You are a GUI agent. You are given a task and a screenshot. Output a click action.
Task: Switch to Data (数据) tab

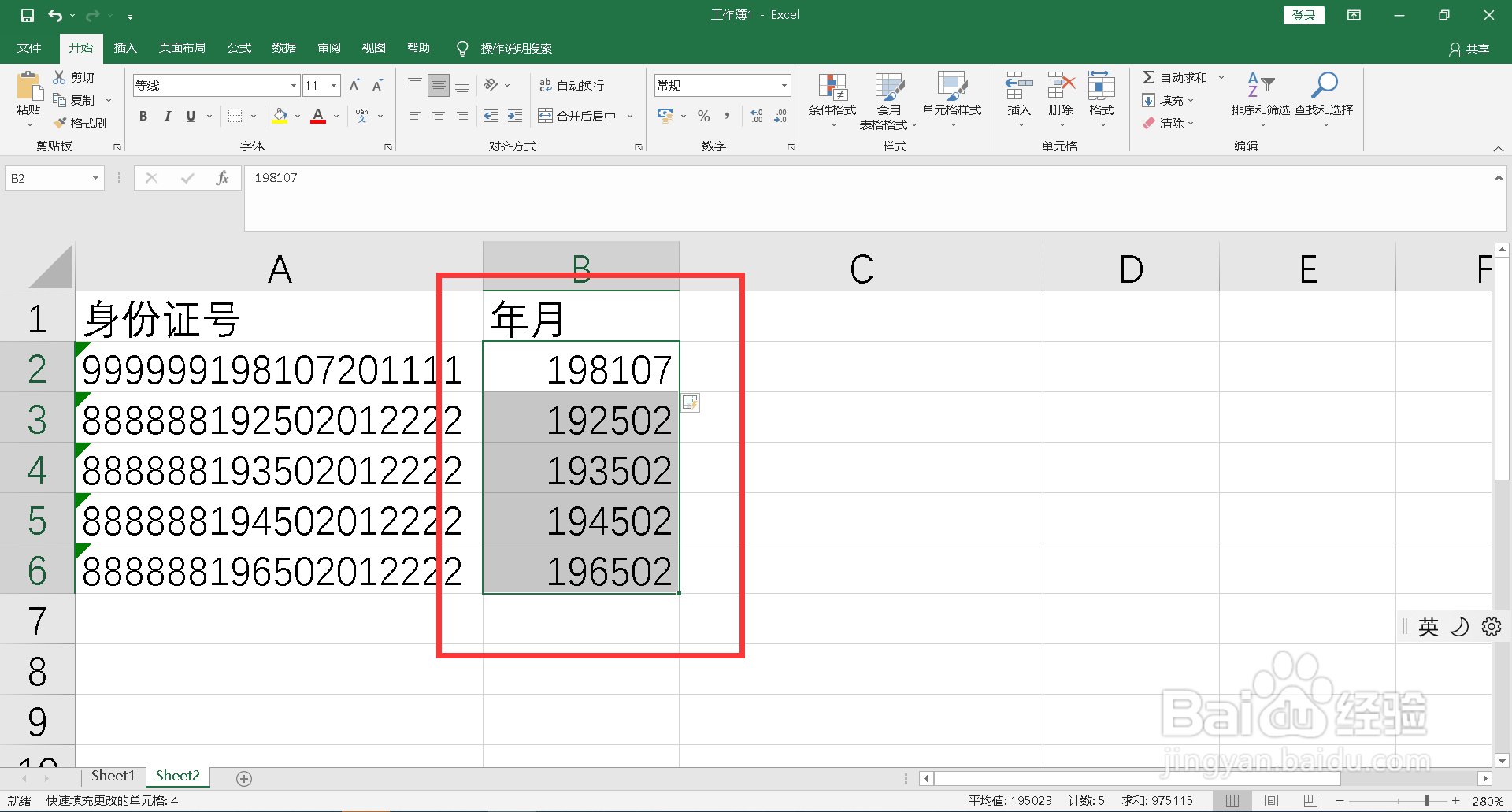click(x=284, y=48)
